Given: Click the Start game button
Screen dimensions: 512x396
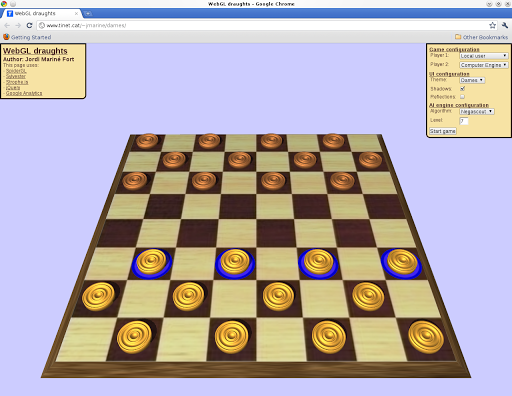Looking at the screenshot, I should tap(443, 131).
